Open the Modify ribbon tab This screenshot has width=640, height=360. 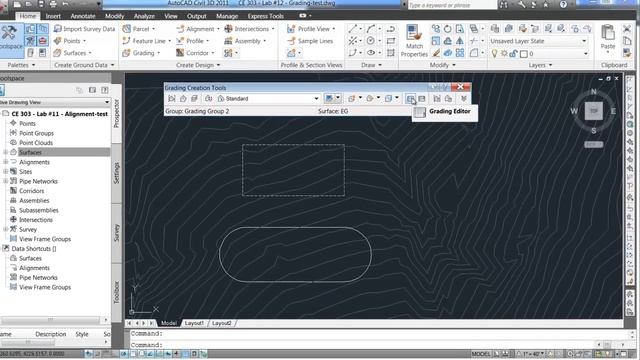coord(114,16)
